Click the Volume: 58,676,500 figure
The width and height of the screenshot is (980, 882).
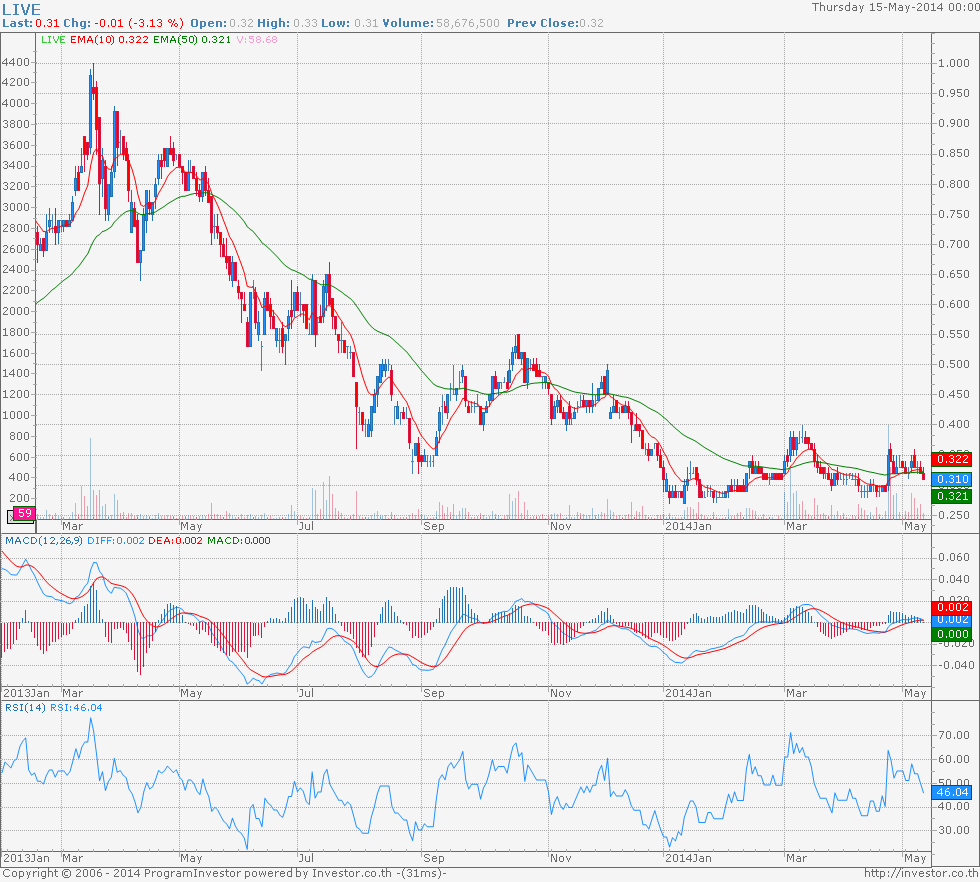tap(441, 23)
